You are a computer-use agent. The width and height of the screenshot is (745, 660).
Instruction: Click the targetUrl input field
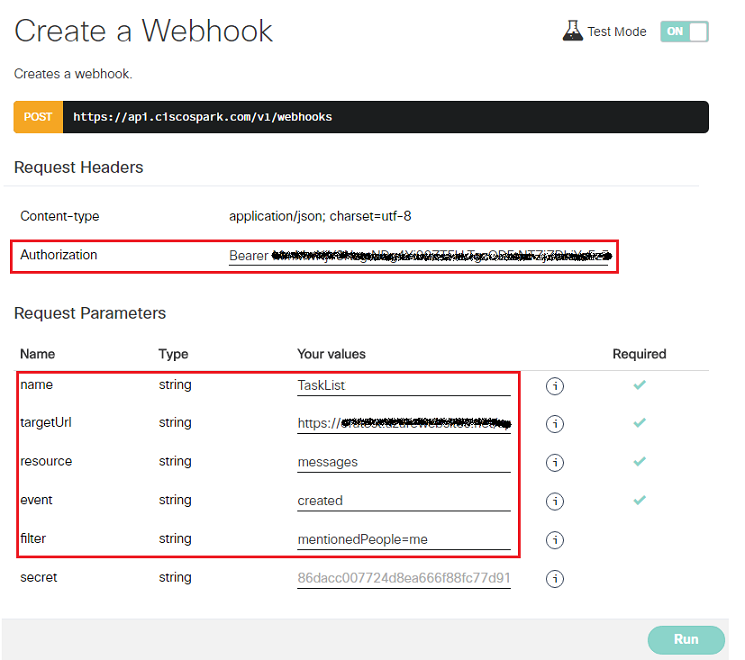[x=403, y=423]
